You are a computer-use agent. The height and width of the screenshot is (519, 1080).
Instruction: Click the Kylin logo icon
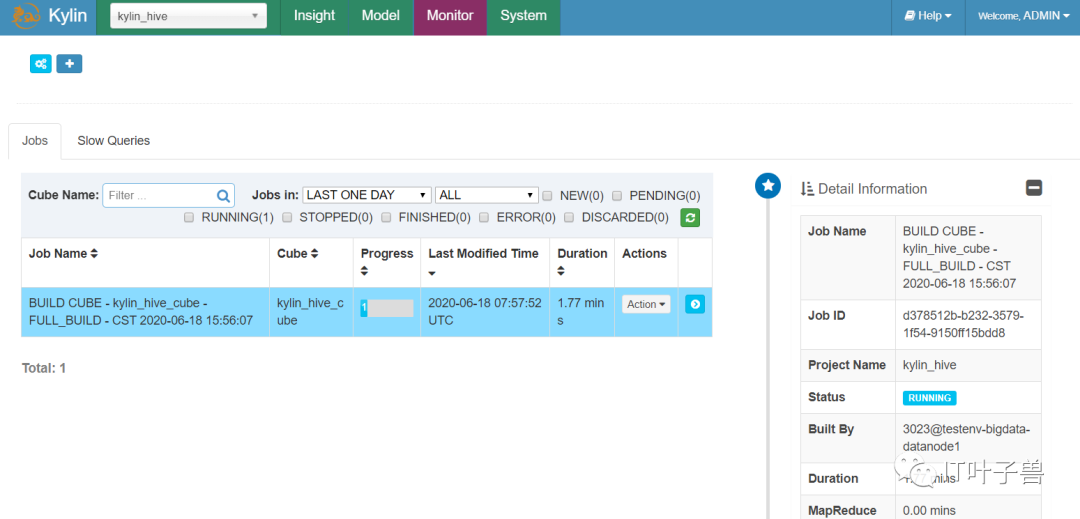[x=24, y=16]
